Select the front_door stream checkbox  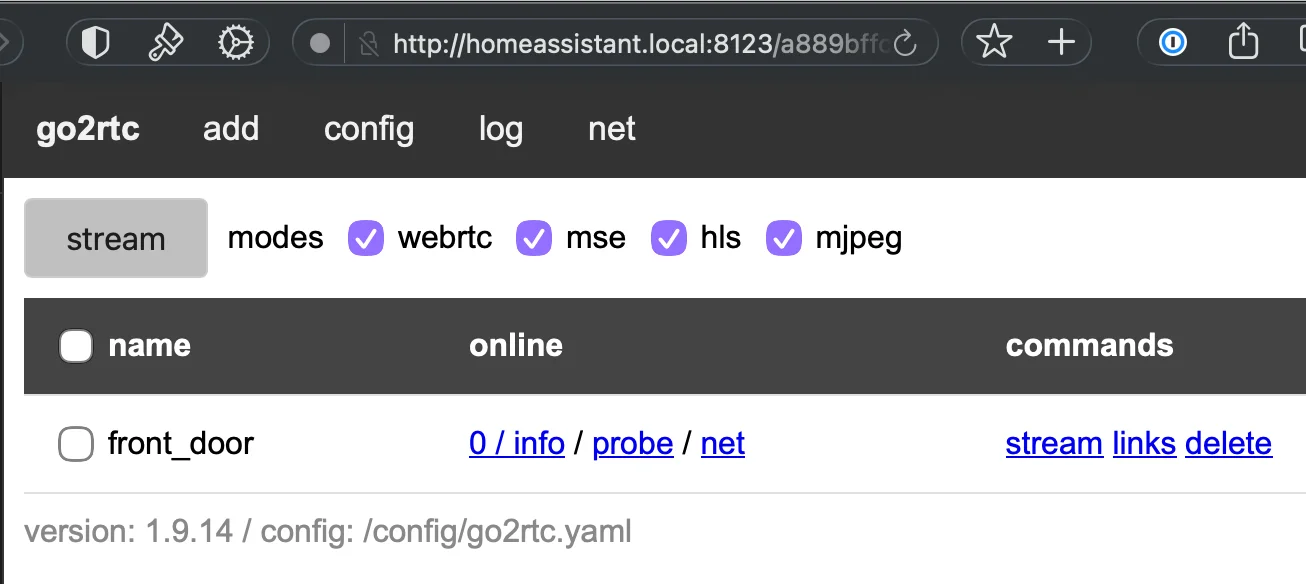(x=76, y=444)
